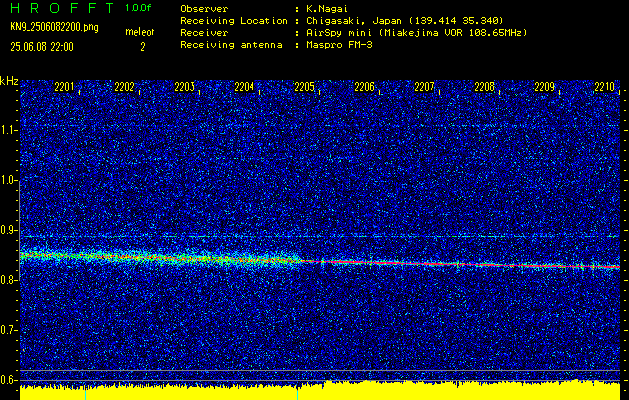This screenshot has width=629, height=400.
Task: Click the 2203 time marker
Action: pos(184,87)
